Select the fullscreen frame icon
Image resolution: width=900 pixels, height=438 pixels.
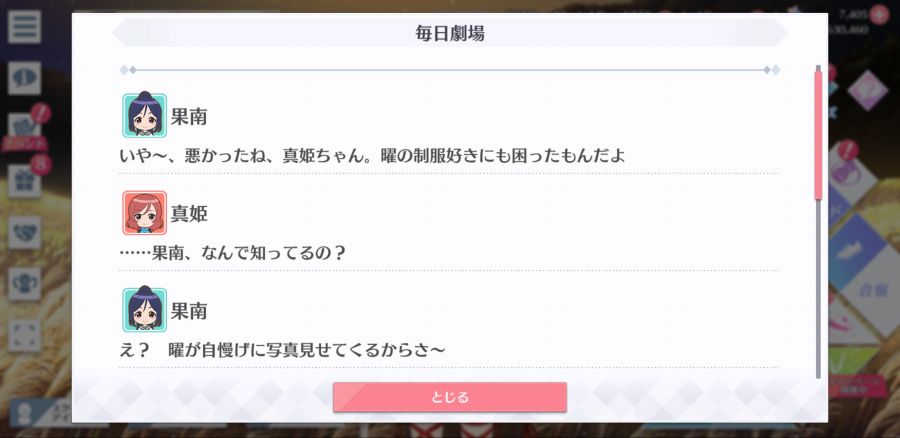pyautogui.click(x=24, y=336)
